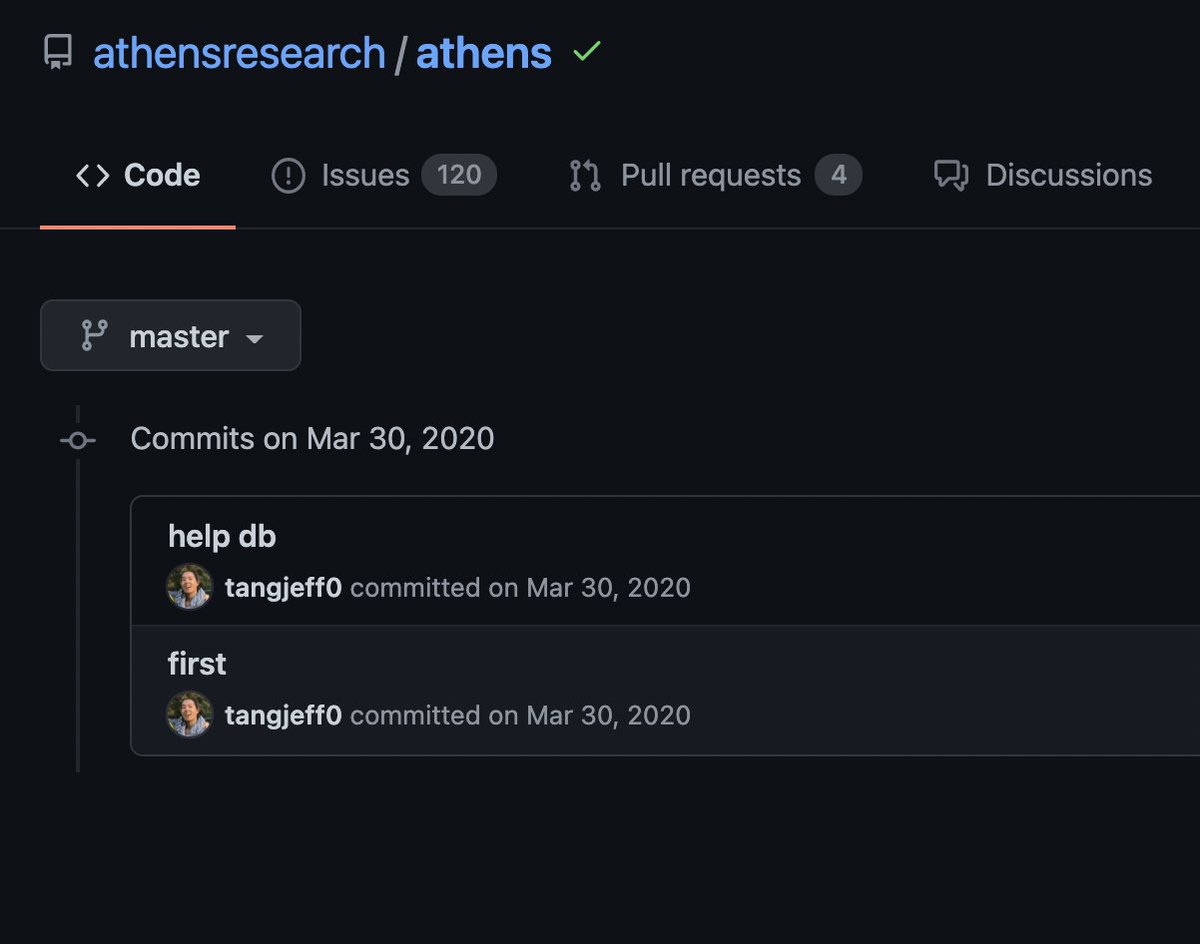
Task: Open tangjeff0 profile from first commit
Action: (x=283, y=715)
